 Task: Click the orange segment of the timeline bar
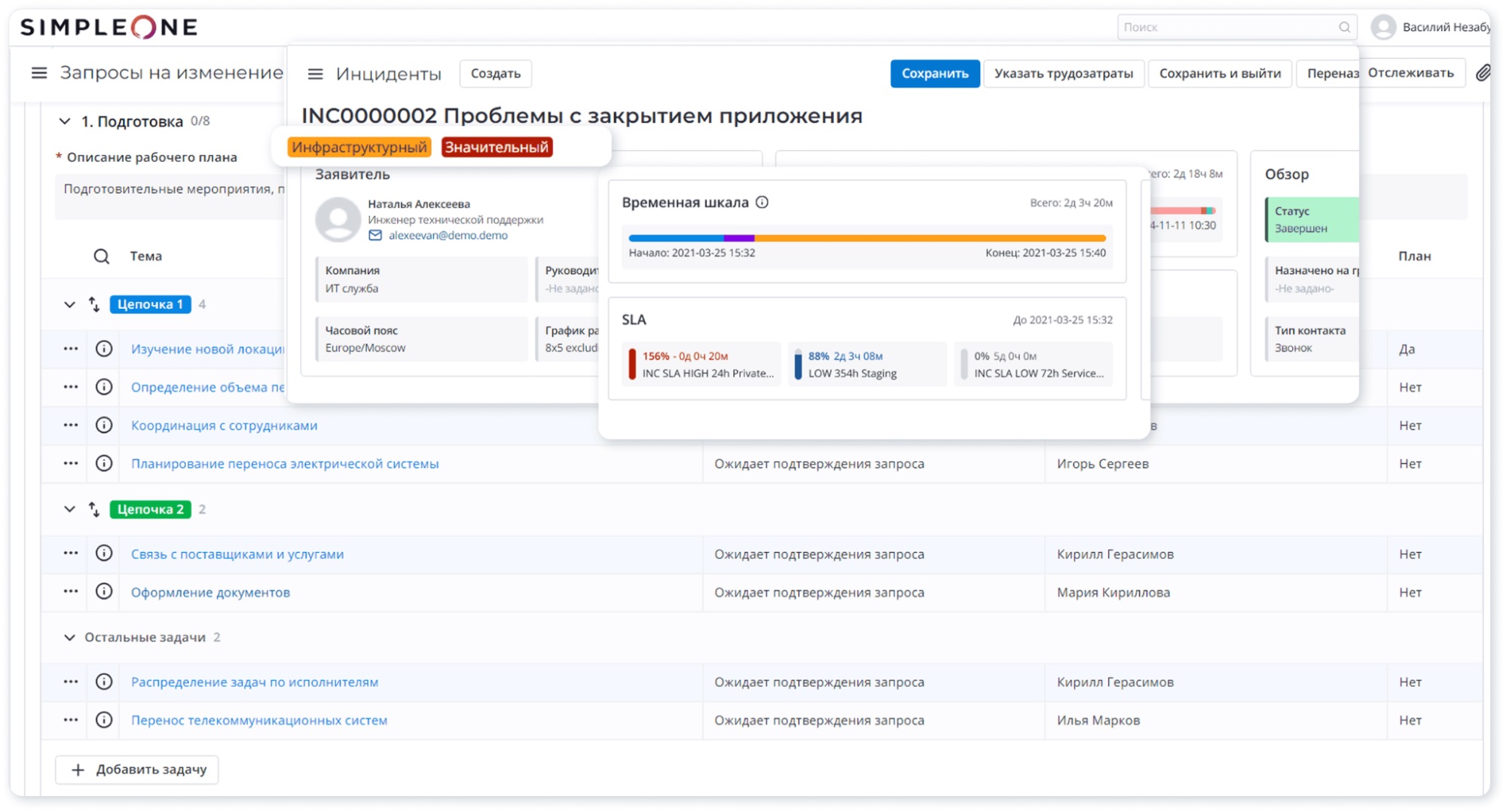(x=927, y=238)
